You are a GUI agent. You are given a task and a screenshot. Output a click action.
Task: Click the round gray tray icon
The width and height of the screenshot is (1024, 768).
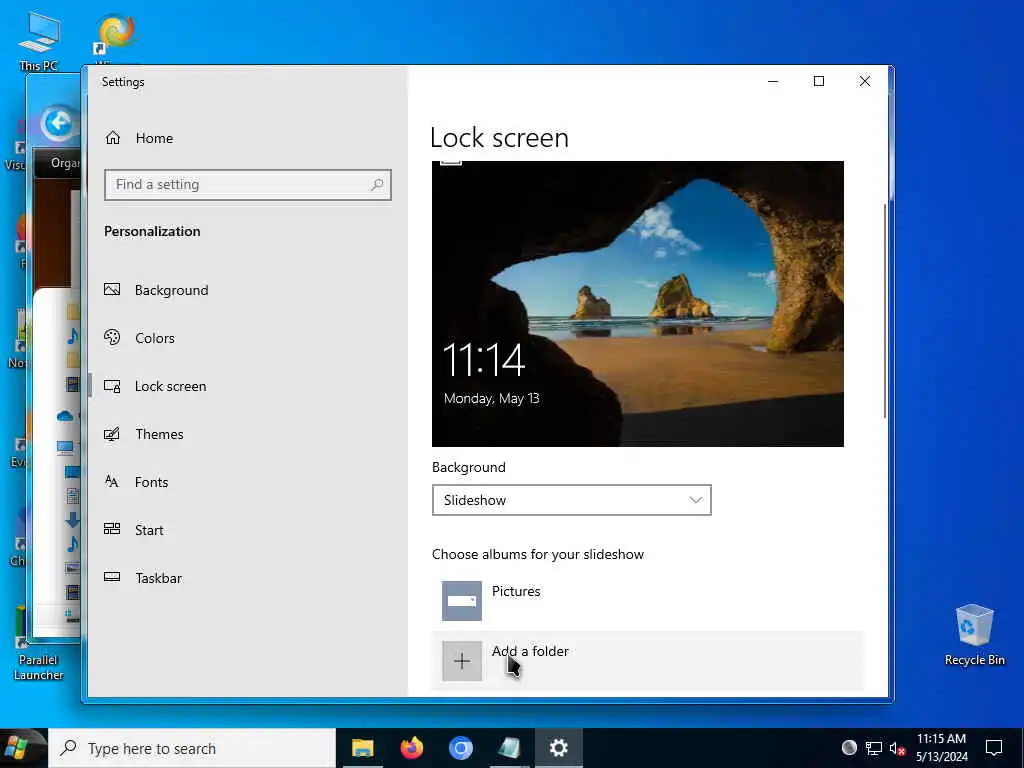849,748
